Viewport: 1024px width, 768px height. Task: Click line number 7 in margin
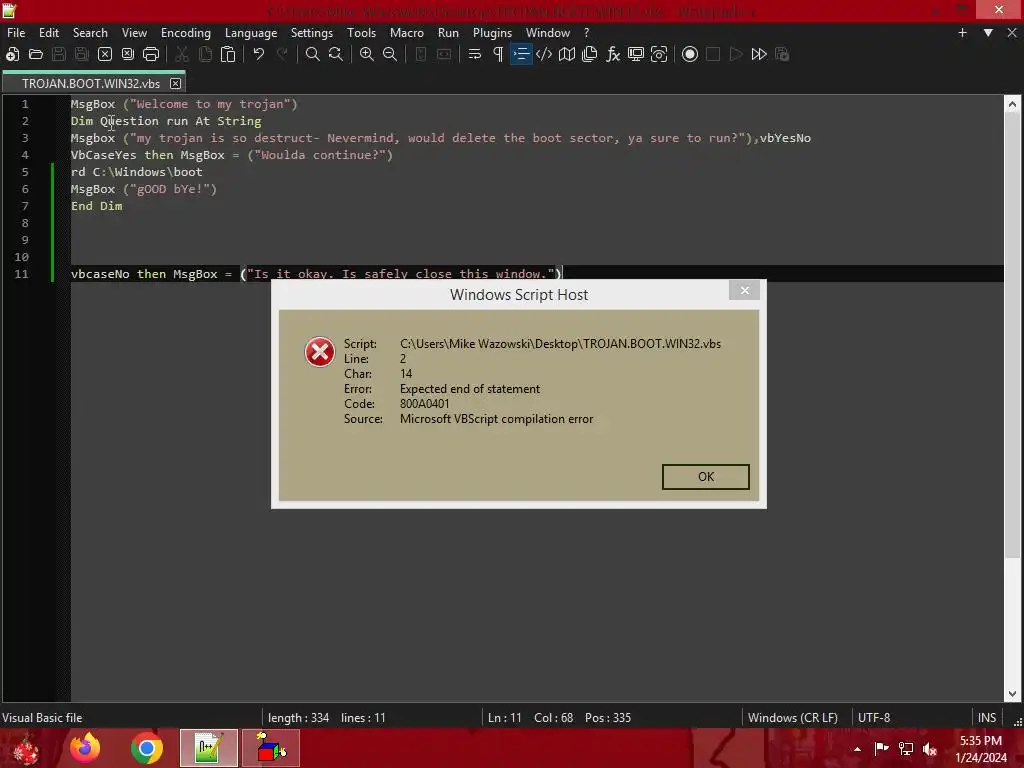coord(25,206)
